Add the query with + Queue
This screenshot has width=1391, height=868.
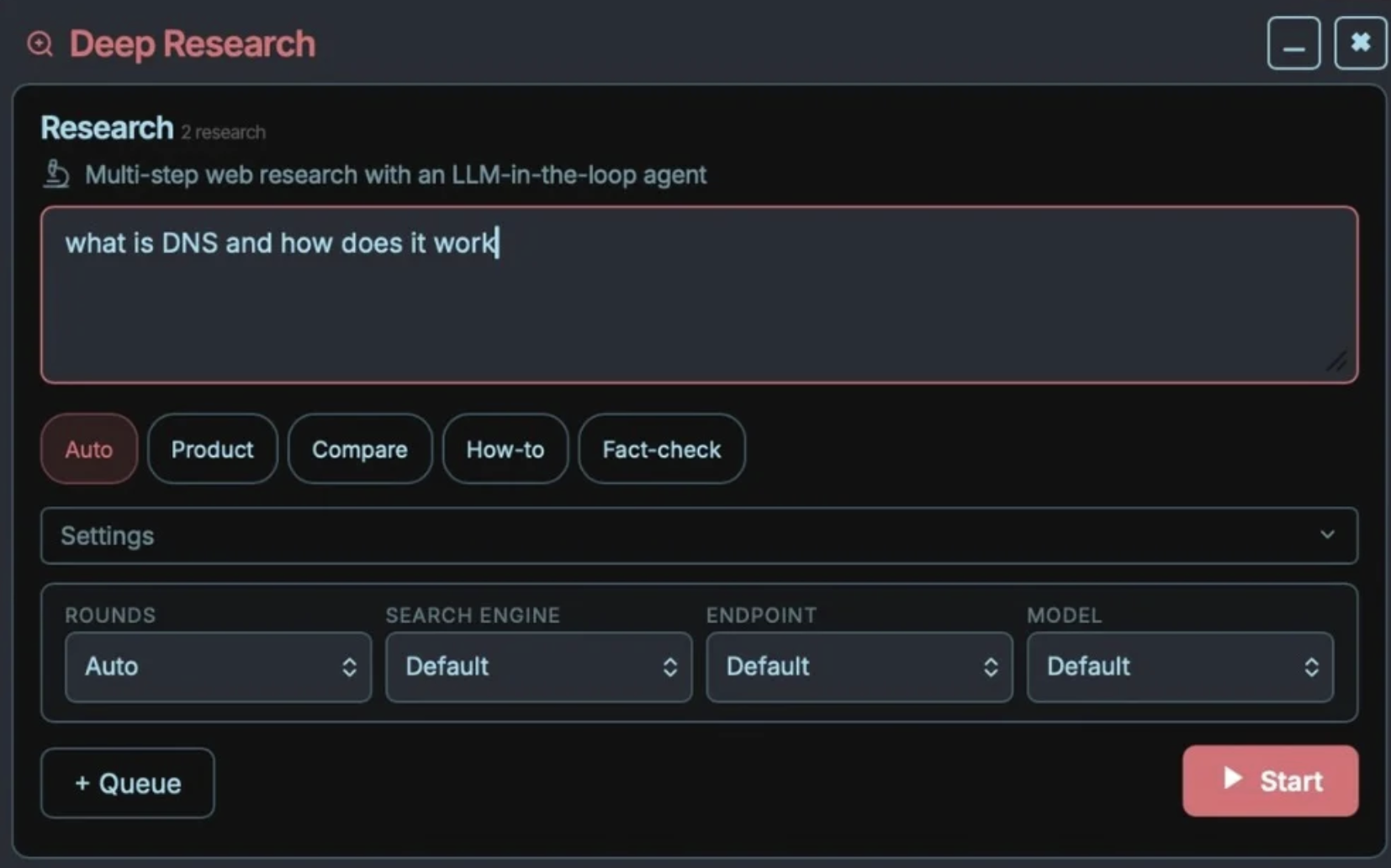point(128,783)
